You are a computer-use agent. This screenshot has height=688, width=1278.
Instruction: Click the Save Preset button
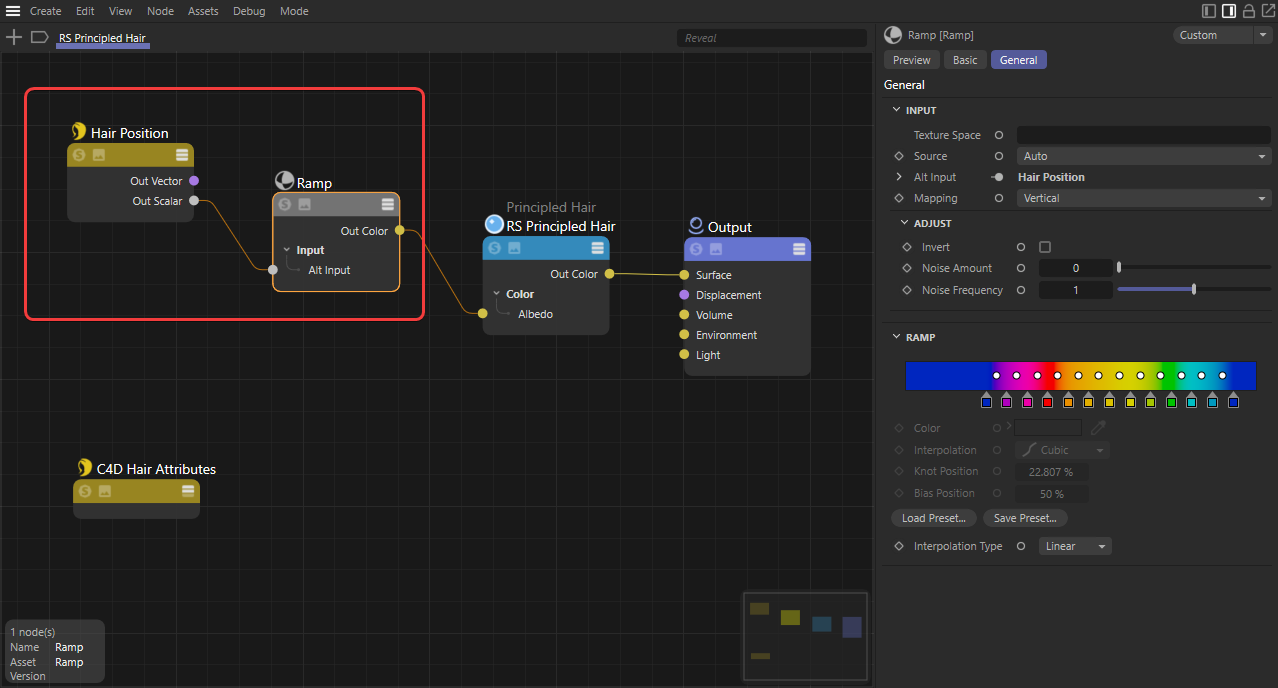pos(1025,518)
